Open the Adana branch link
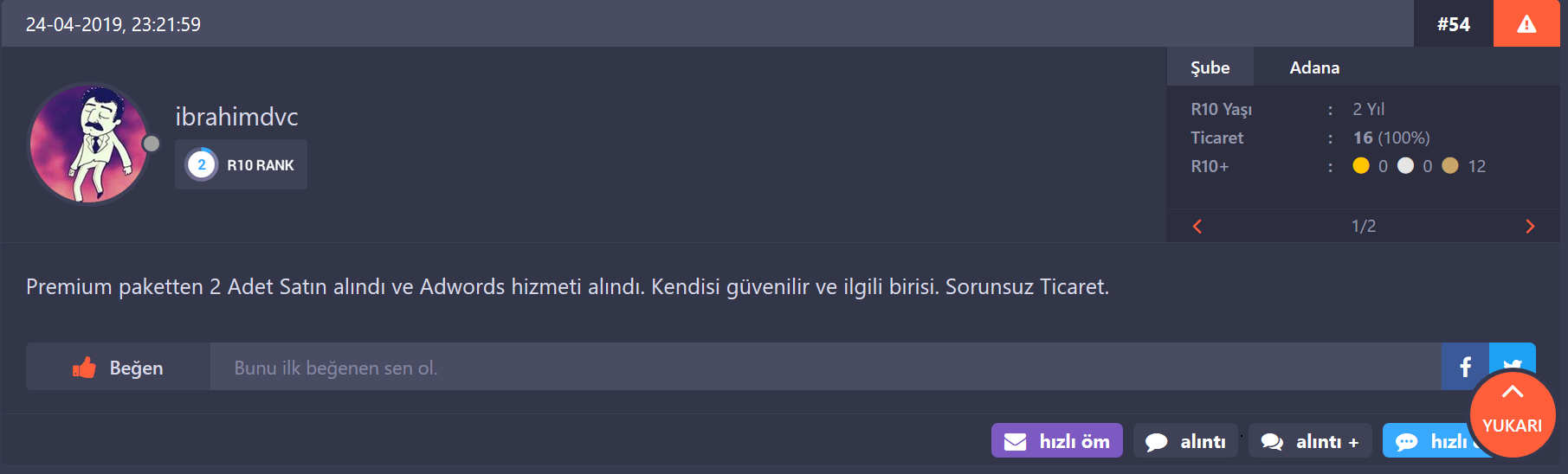1568x474 pixels. pos(1314,67)
